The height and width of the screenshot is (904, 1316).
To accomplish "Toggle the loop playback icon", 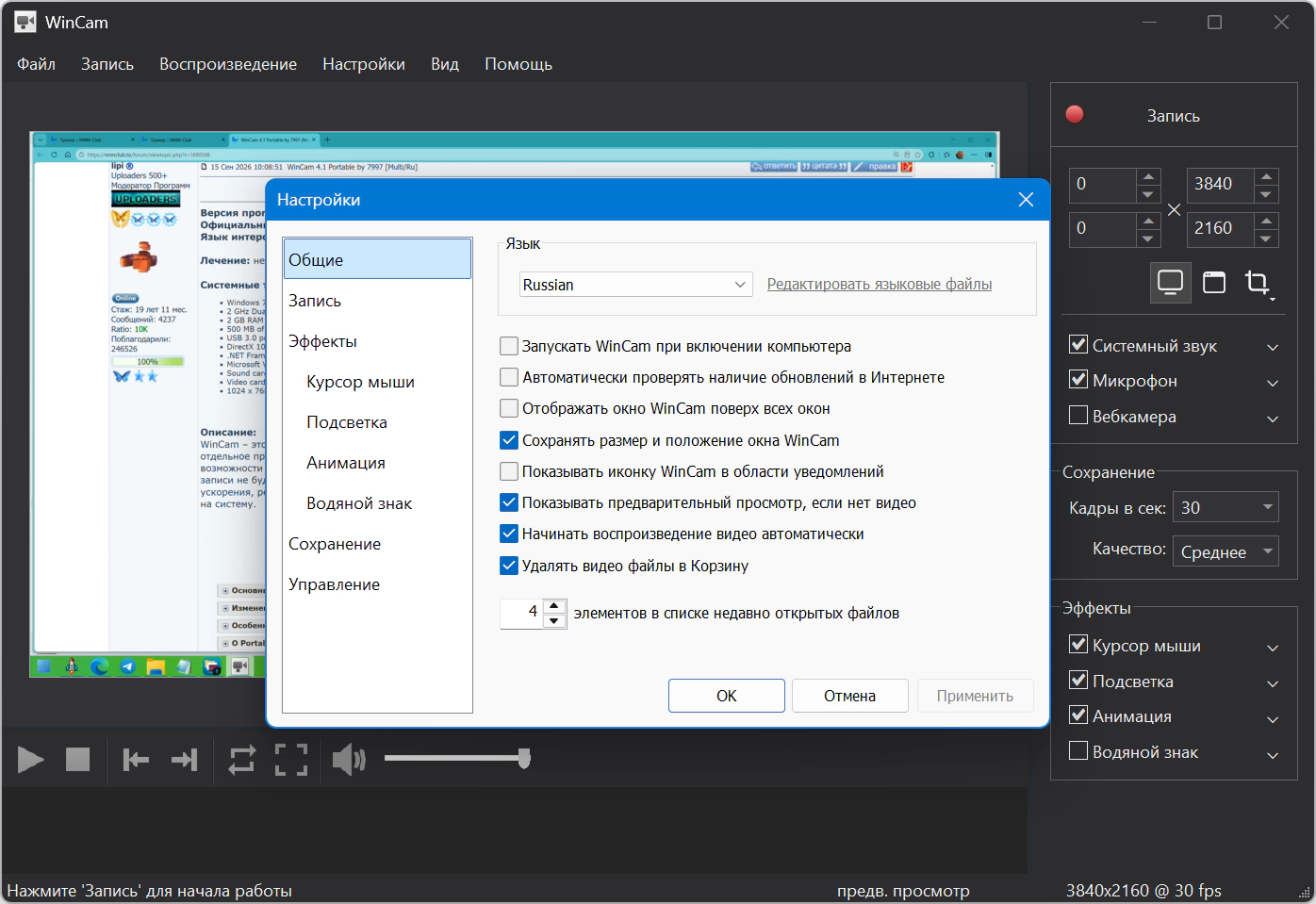I will pyautogui.click(x=242, y=759).
